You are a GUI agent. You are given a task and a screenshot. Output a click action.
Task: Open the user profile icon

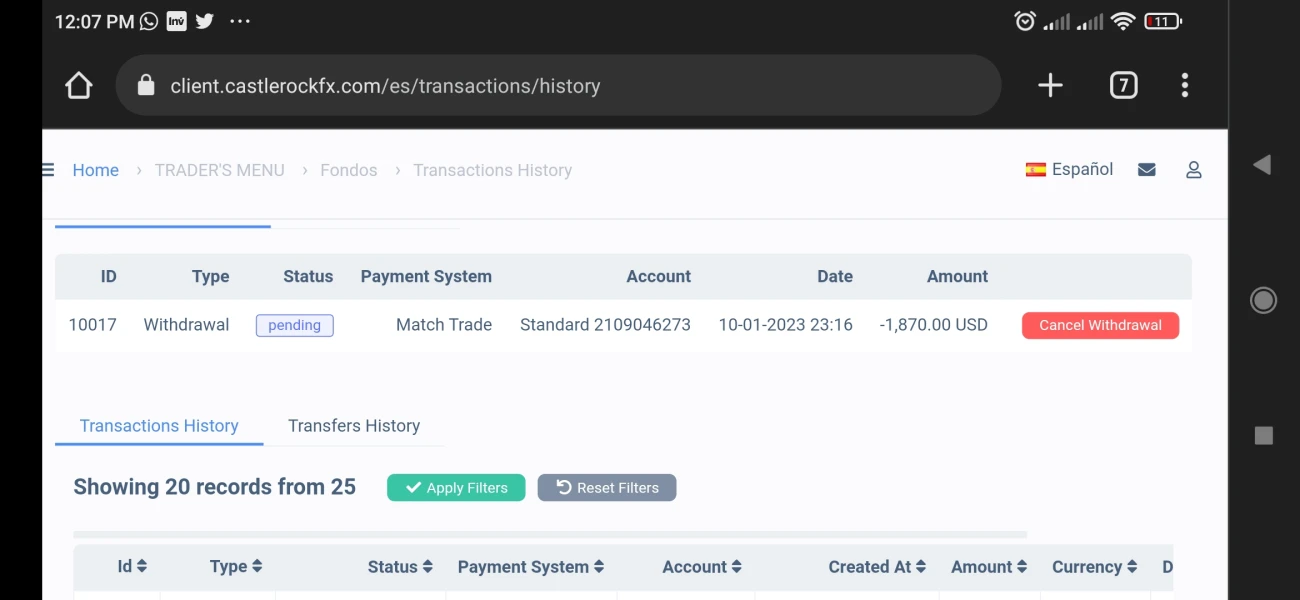pyautogui.click(x=1193, y=170)
